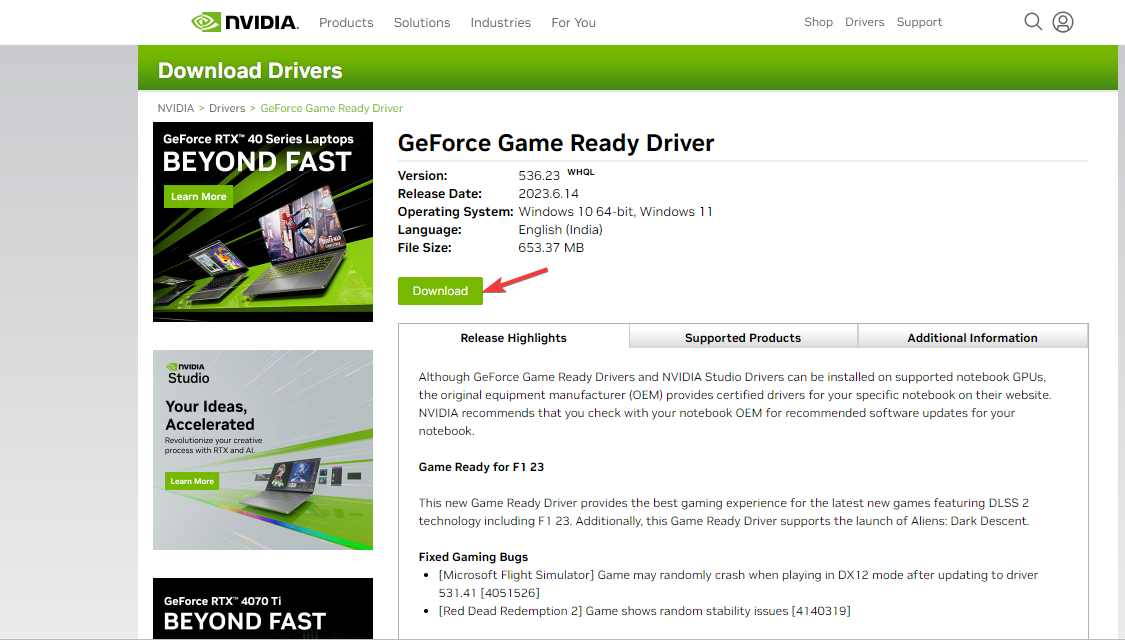Click the Red Dead Redemption 2 bug entry

644,611
